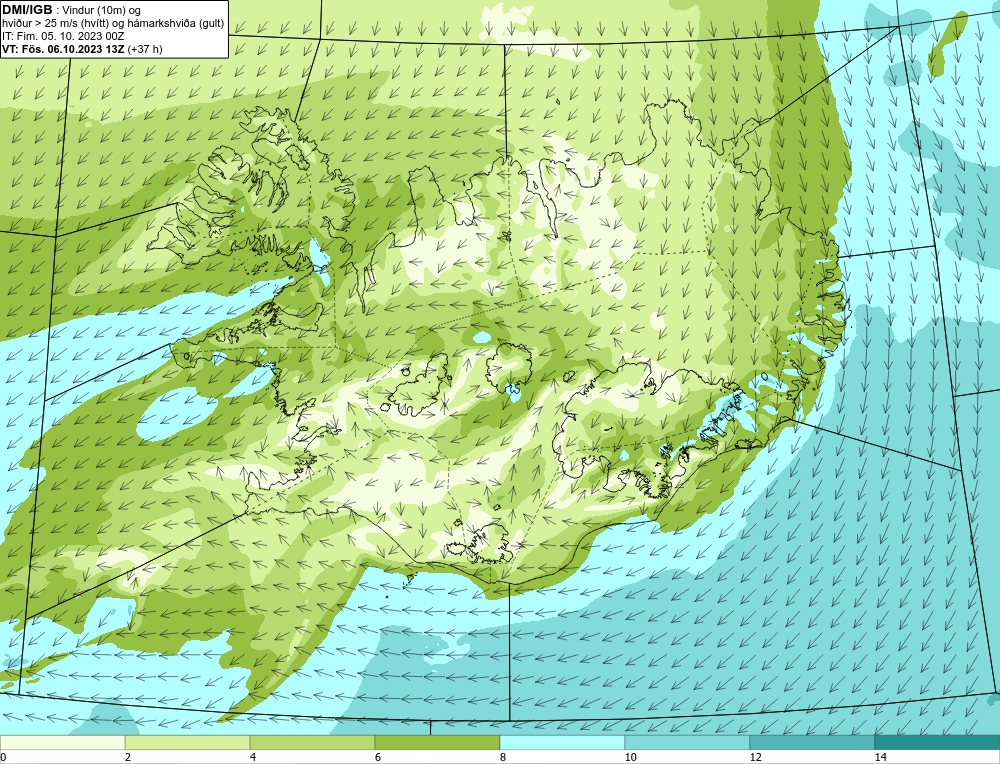
Task: Click the legend scale label 10
Action: 630,757
